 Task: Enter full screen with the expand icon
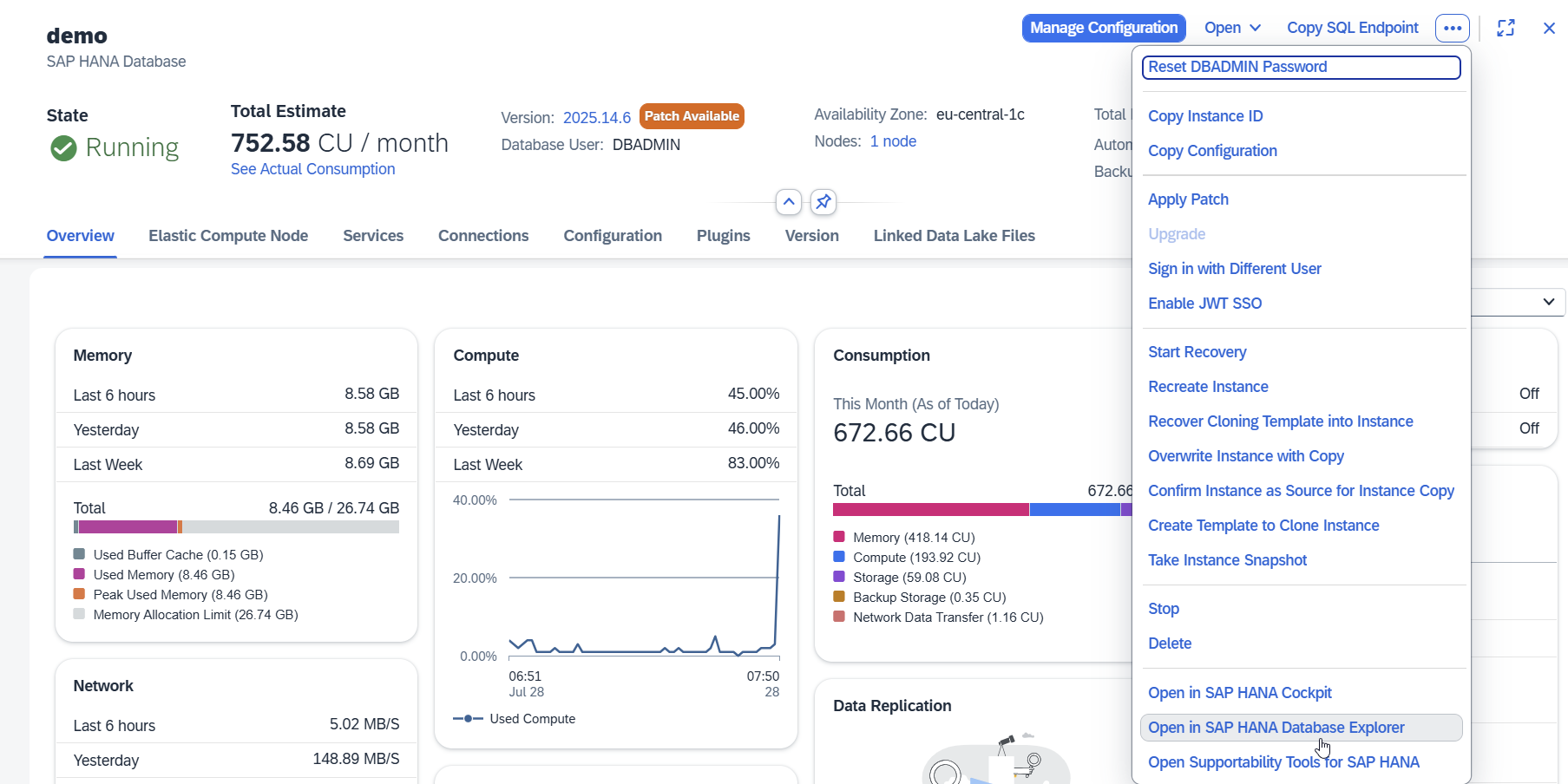click(1506, 28)
